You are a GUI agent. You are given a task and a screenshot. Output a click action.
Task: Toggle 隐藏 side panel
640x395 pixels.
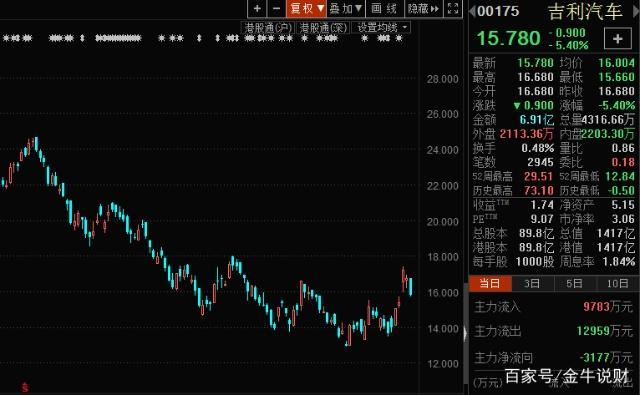(x=423, y=9)
